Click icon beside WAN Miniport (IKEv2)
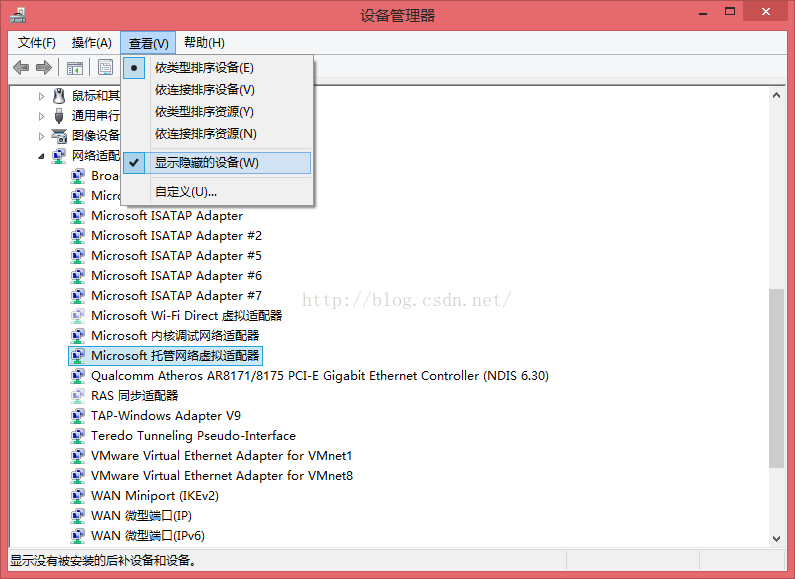Screen dimensions: 795x579 click(78, 496)
